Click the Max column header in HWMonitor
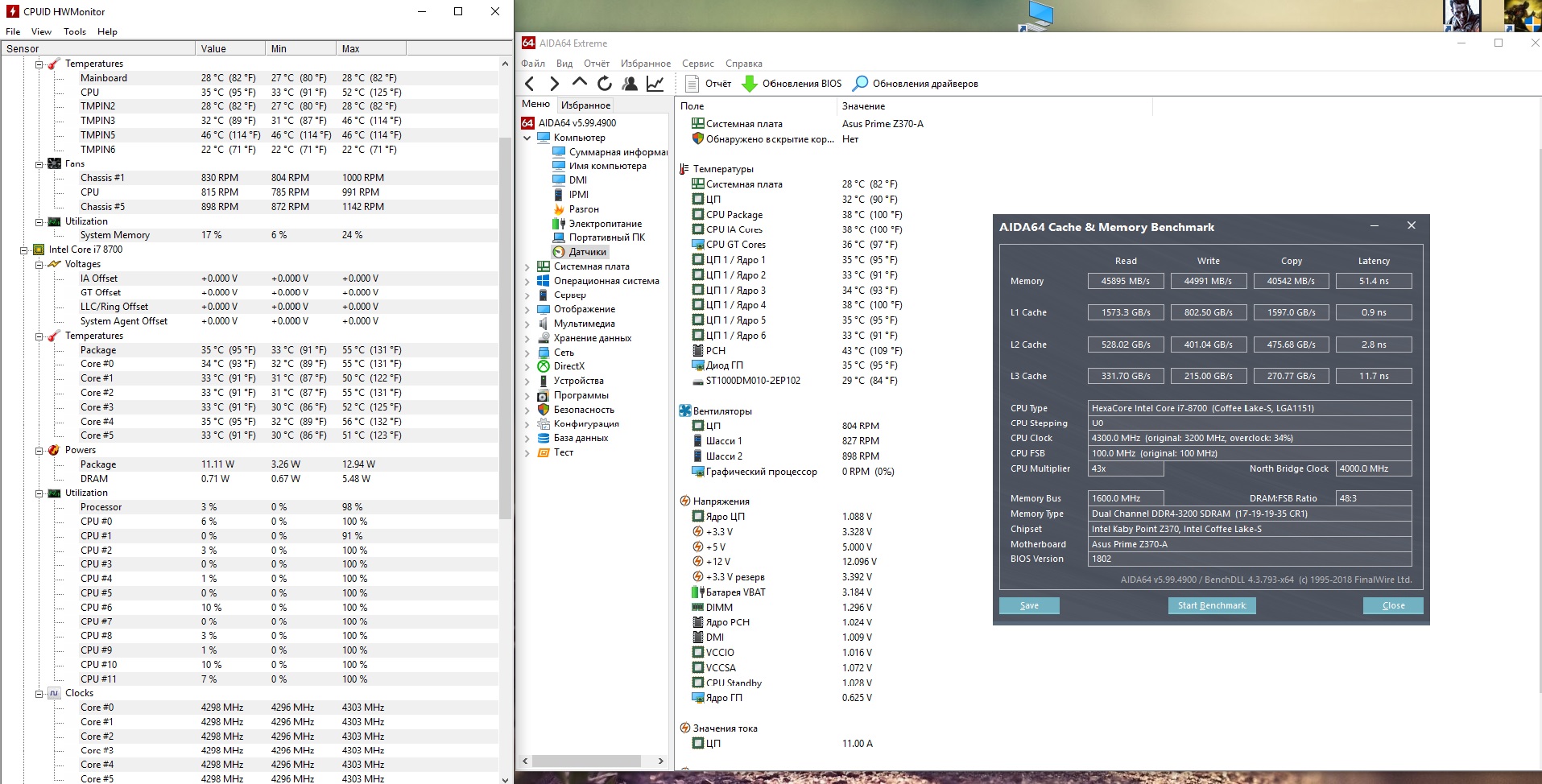 [x=371, y=48]
